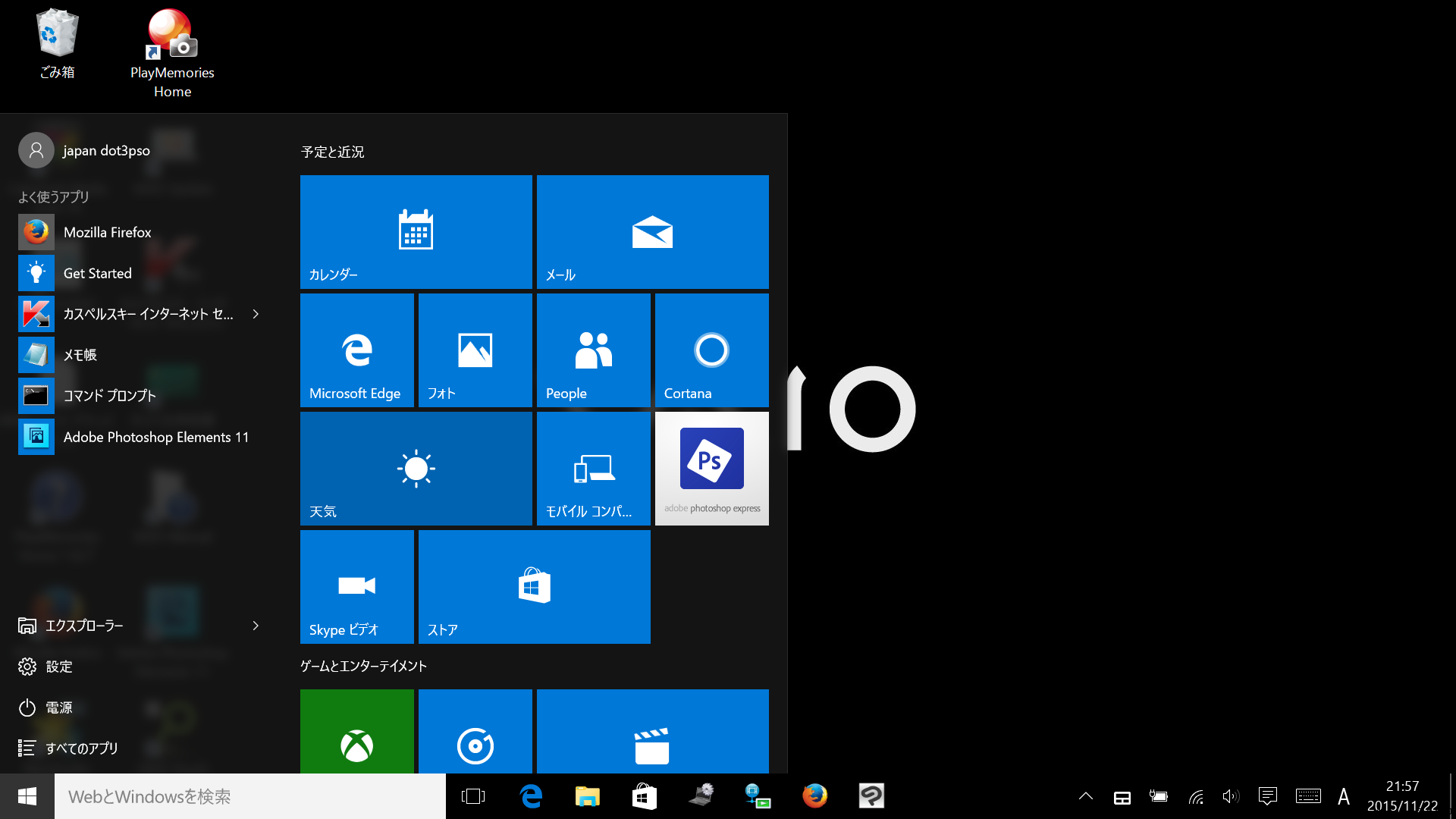Open the ごみ箱 desktop icon

click(57, 44)
